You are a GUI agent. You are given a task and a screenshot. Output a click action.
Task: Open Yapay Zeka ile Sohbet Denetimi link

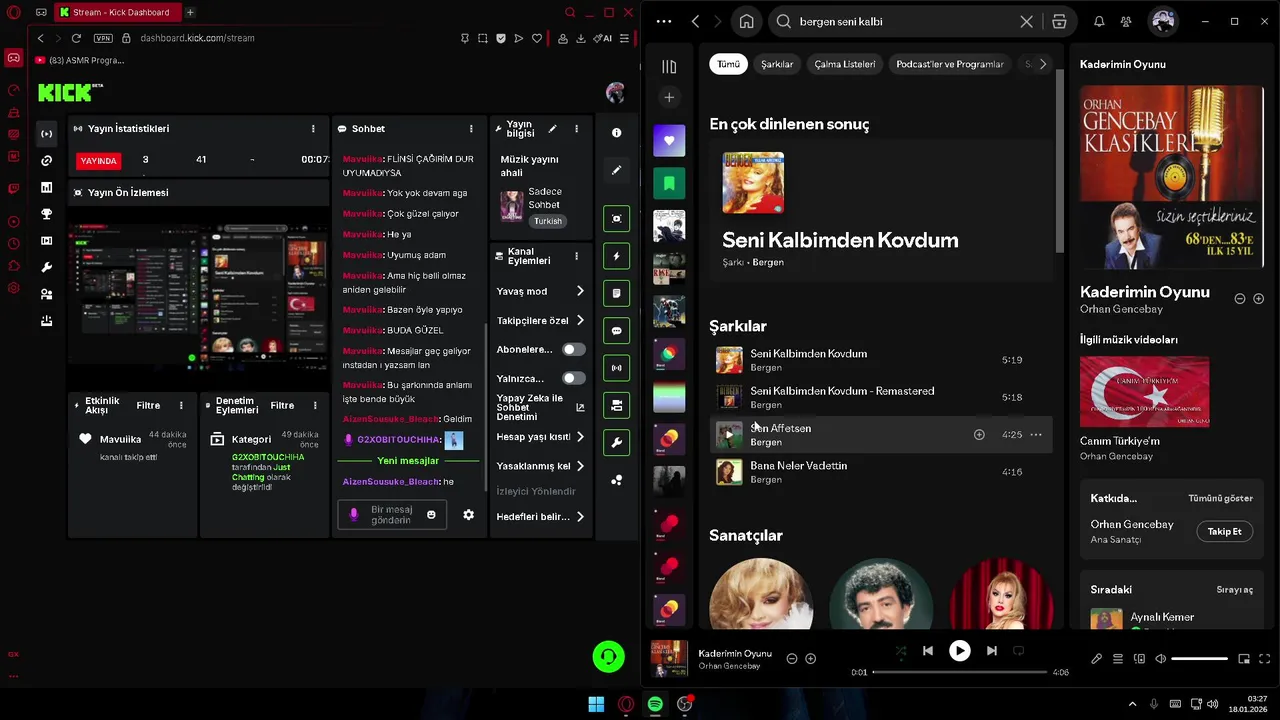[x=540, y=407]
